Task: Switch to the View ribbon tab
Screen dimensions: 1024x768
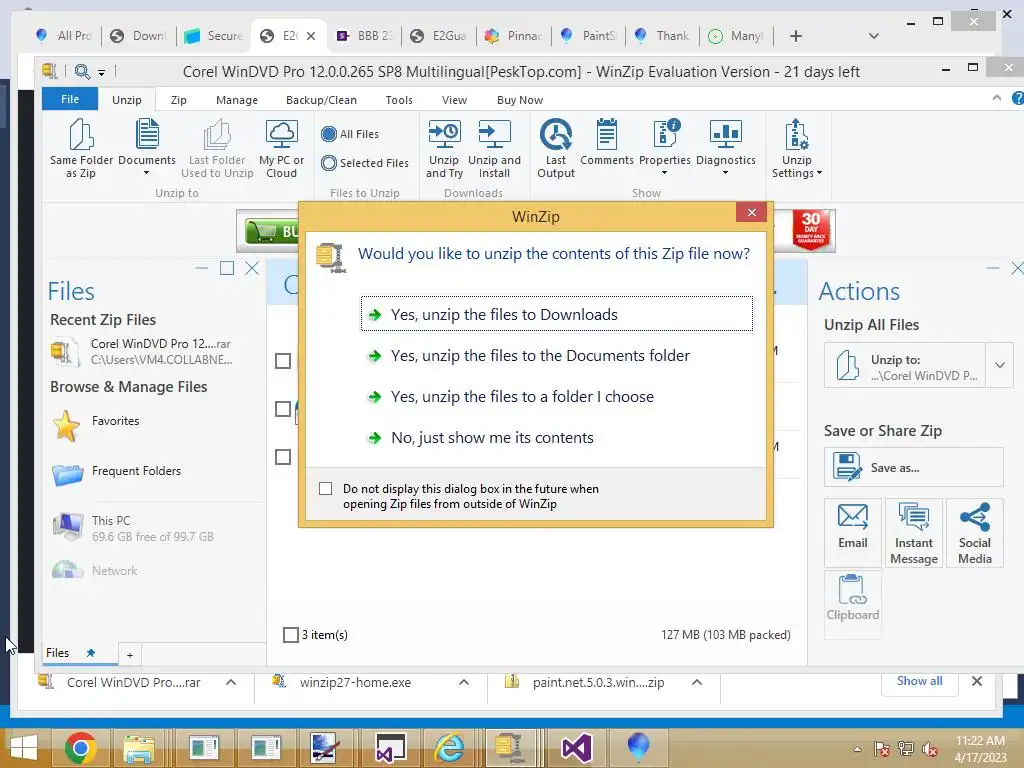Action: (x=454, y=100)
